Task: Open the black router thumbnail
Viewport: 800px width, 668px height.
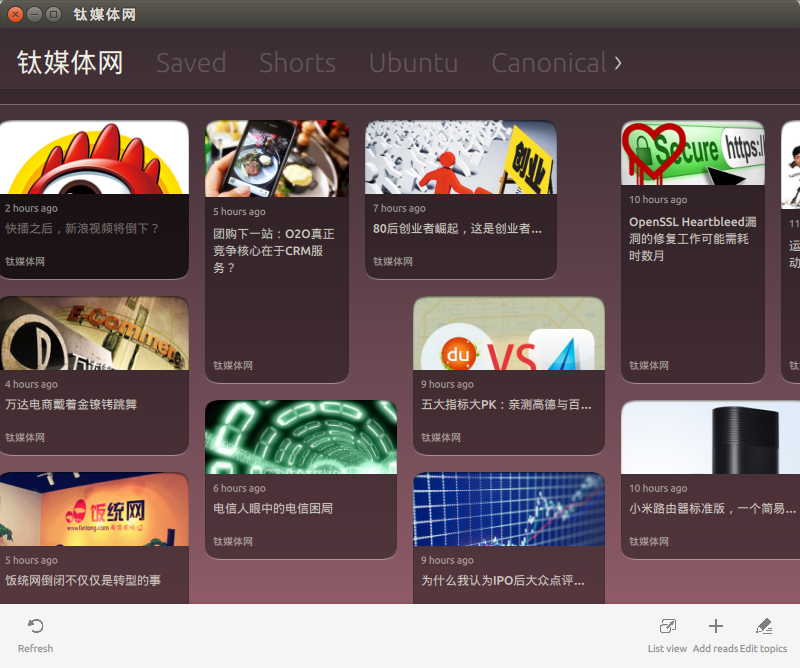Action: (710, 437)
